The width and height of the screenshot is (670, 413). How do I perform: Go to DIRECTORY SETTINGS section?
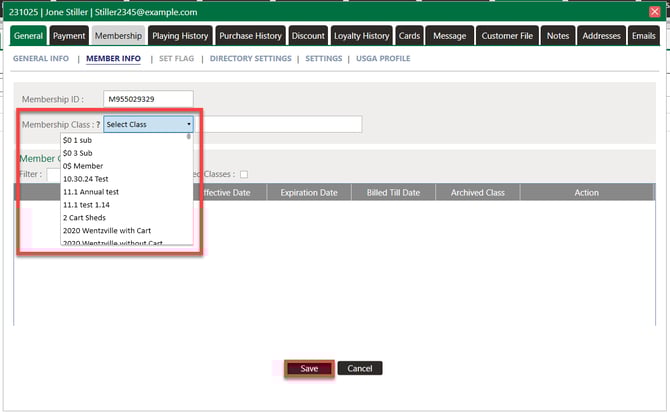251,59
